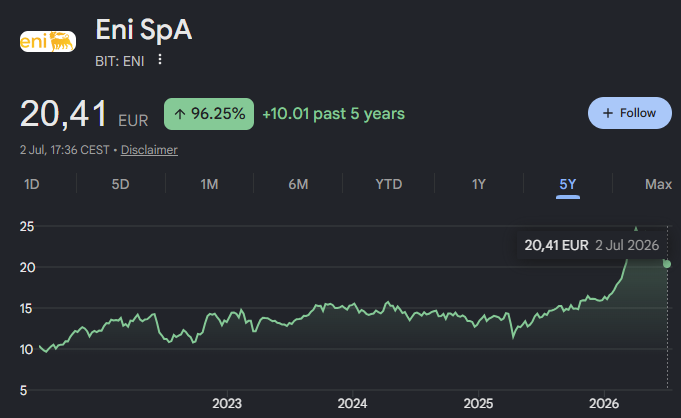Viewport: 681px width, 418px height.
Task: Click the 20 y-axis label
Action: [27, 267]
